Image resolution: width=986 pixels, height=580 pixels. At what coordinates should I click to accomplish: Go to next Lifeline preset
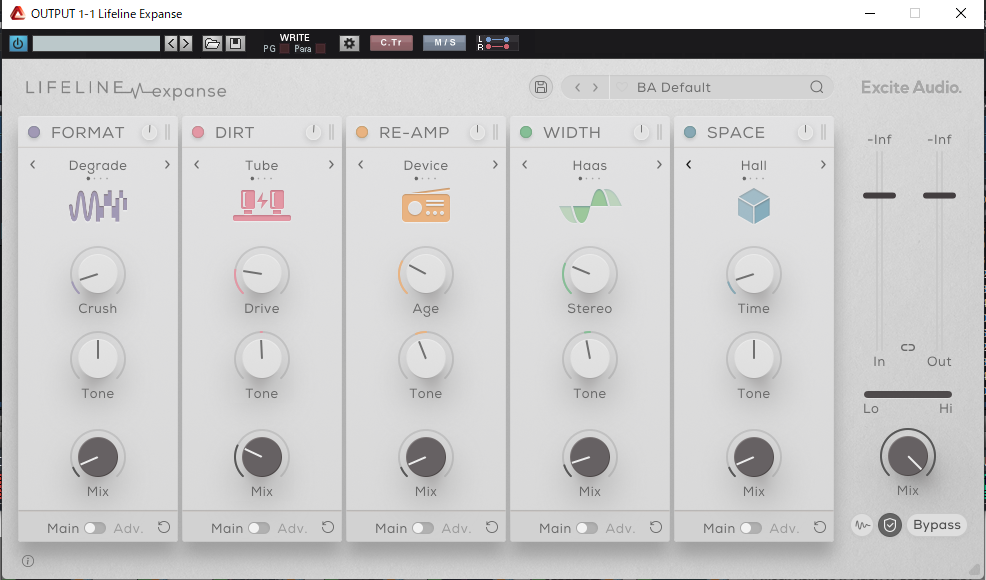(x=595, y=87)
